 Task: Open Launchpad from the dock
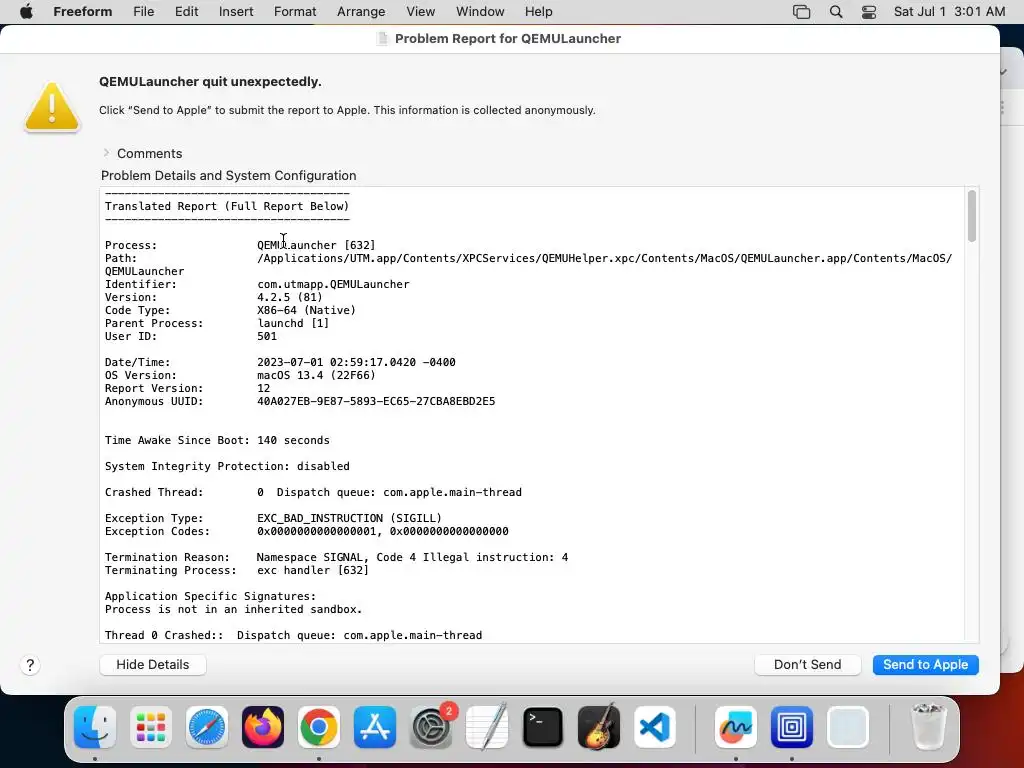point(151,727)
